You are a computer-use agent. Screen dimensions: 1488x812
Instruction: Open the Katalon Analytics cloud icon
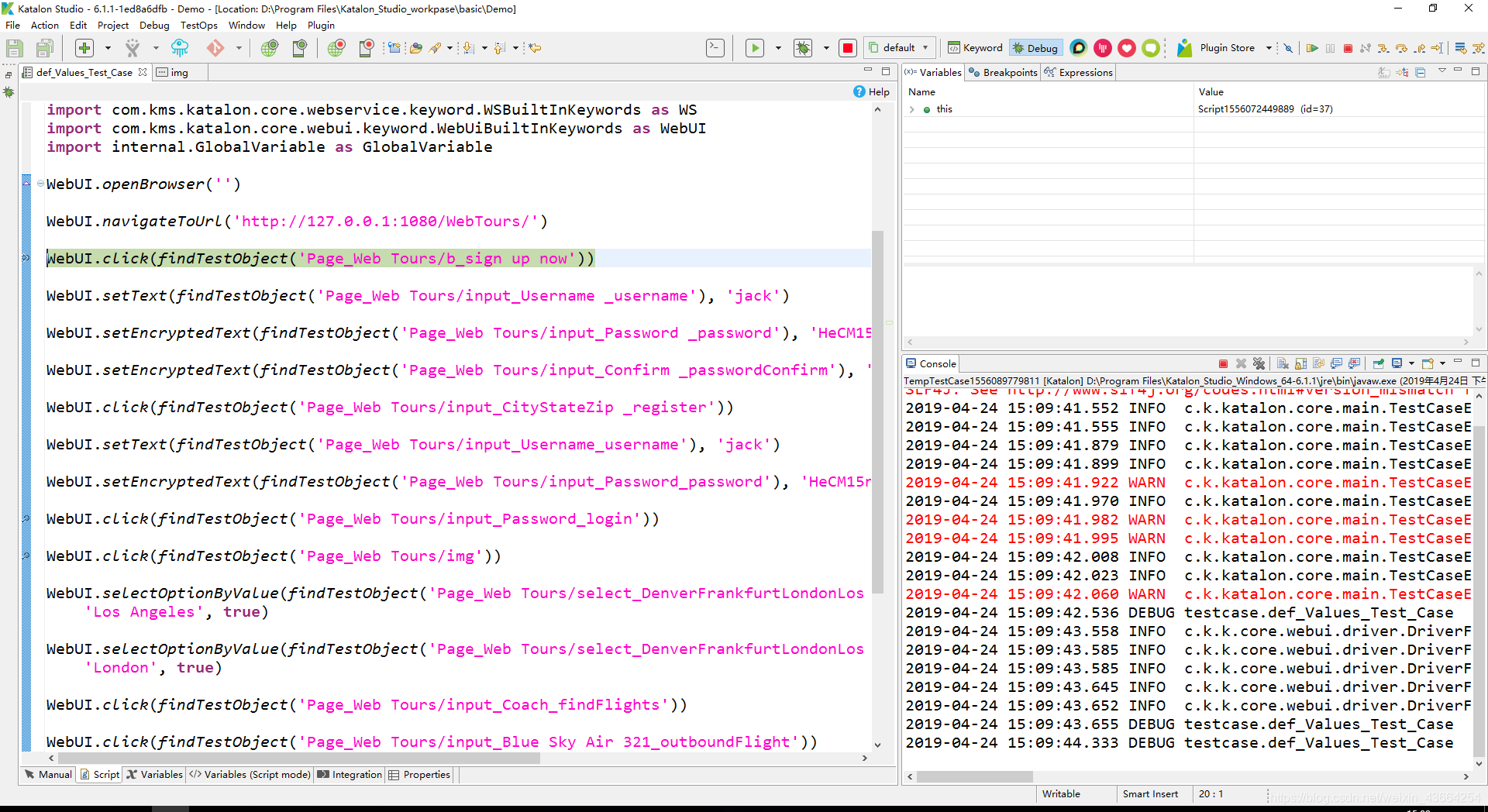click(180, 48)
